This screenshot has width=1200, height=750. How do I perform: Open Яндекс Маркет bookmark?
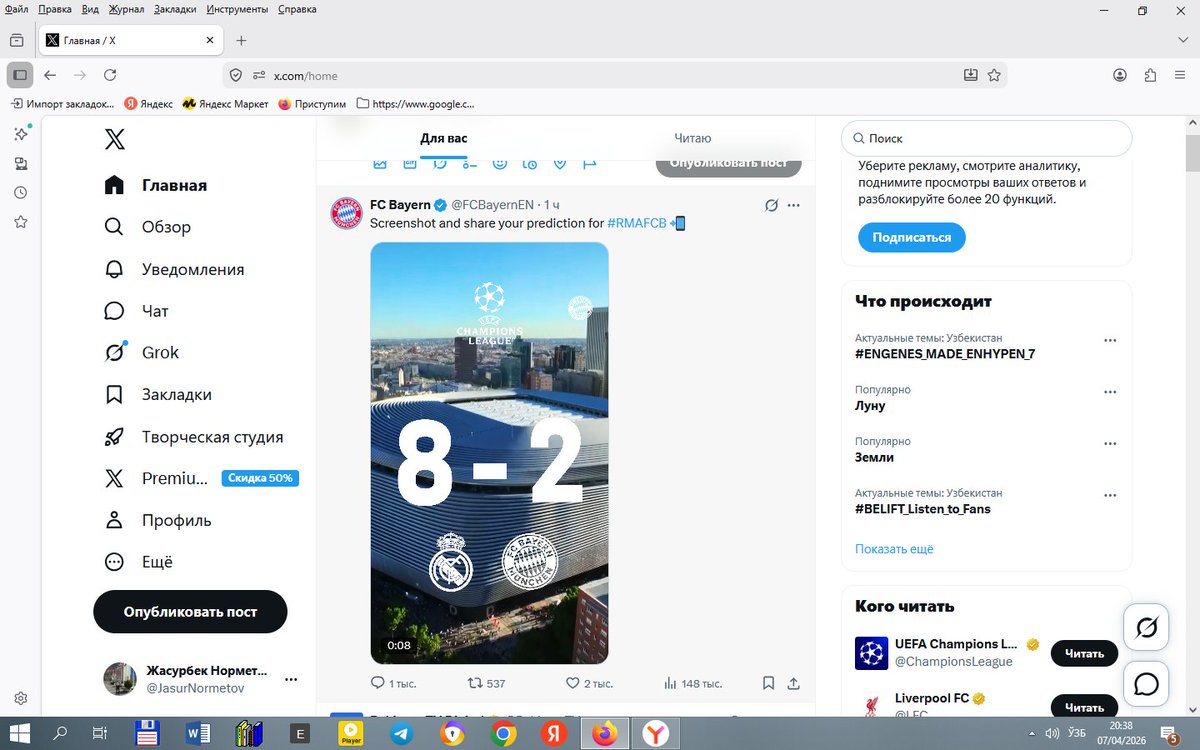226,103
